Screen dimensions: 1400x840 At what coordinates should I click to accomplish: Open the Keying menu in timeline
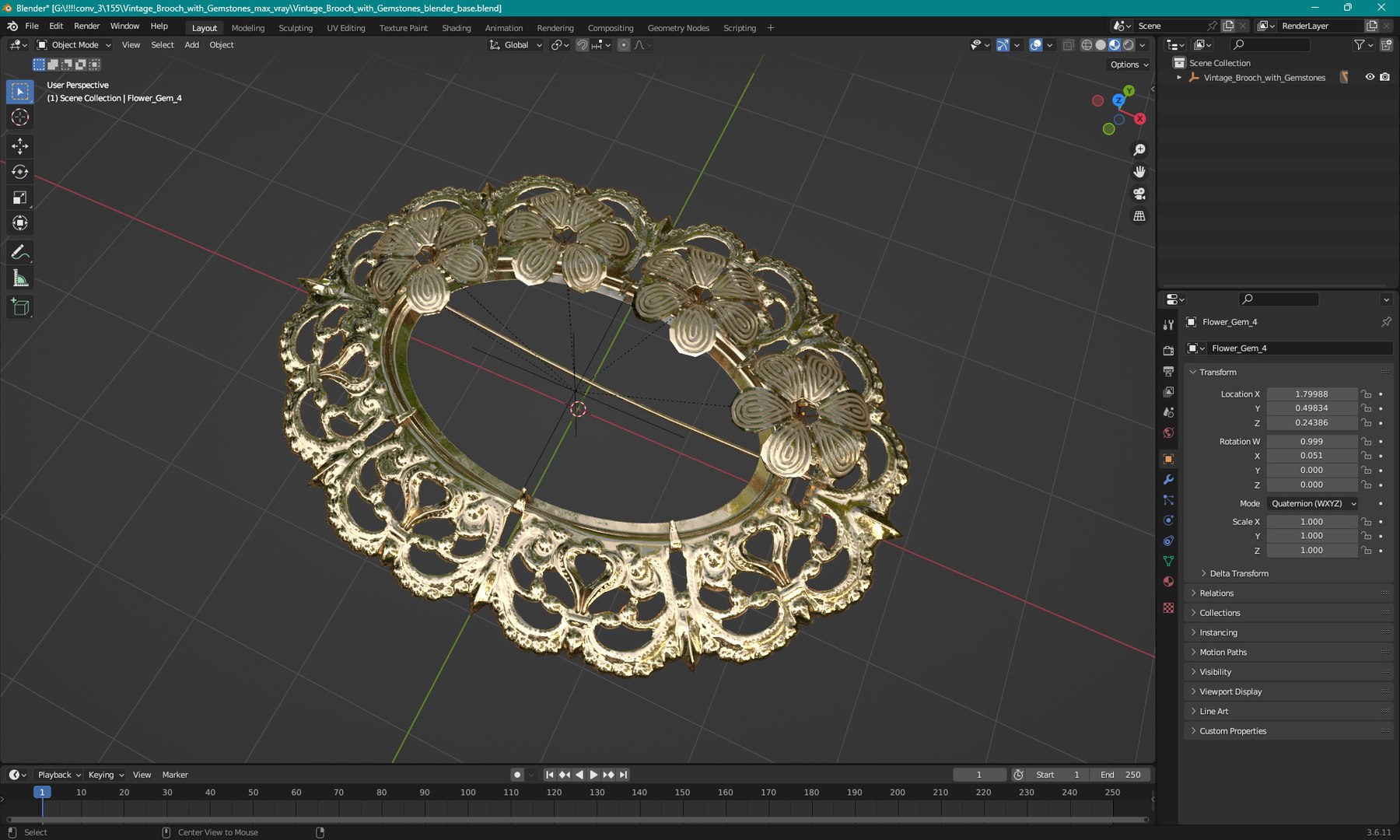point(106,775)
